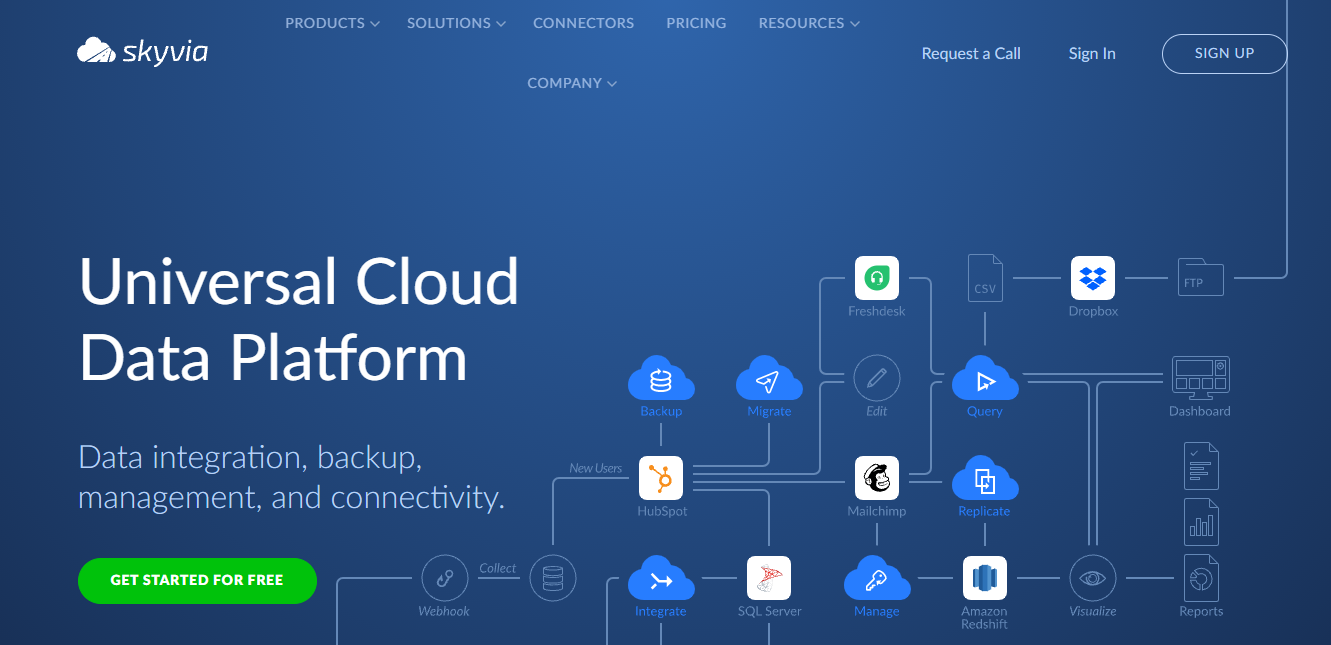Viewport: 1331px width, 645px height.
Task: Click the Backup label text
Action: (661, 411)
